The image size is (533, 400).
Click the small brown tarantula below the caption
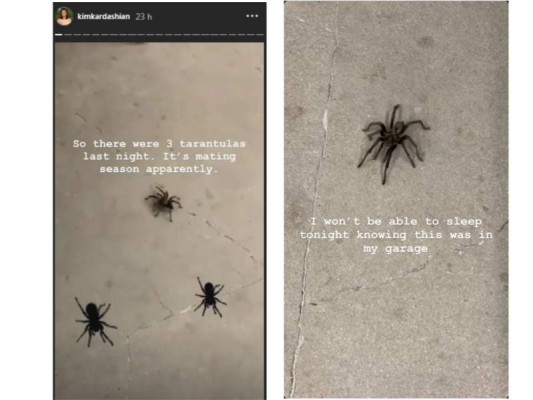[164, 203]
